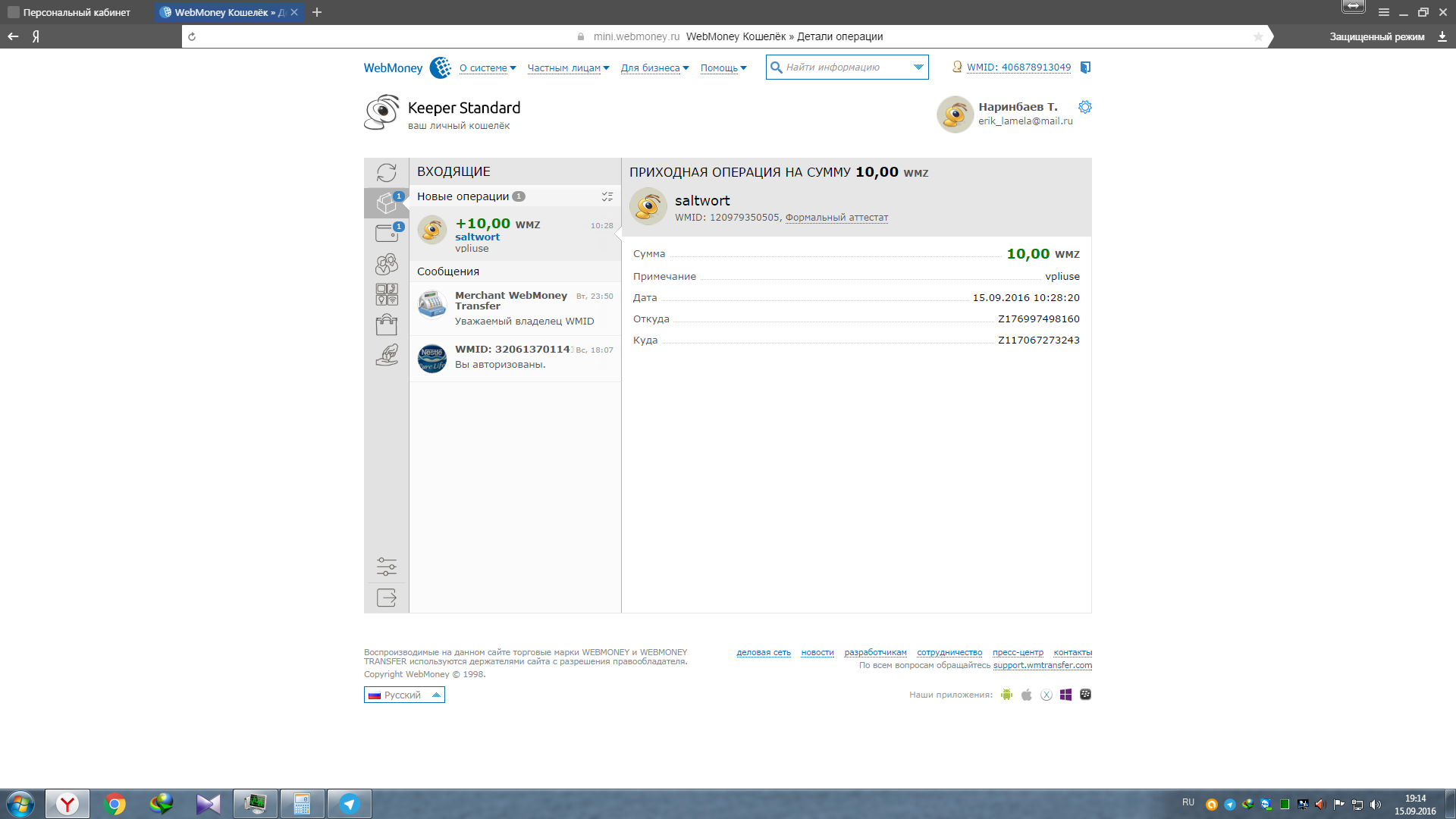Open the shopping bag icon in the sidebar
This screenshot has height=819, width=1456.
pyautogui.click(x=387, y=325)
